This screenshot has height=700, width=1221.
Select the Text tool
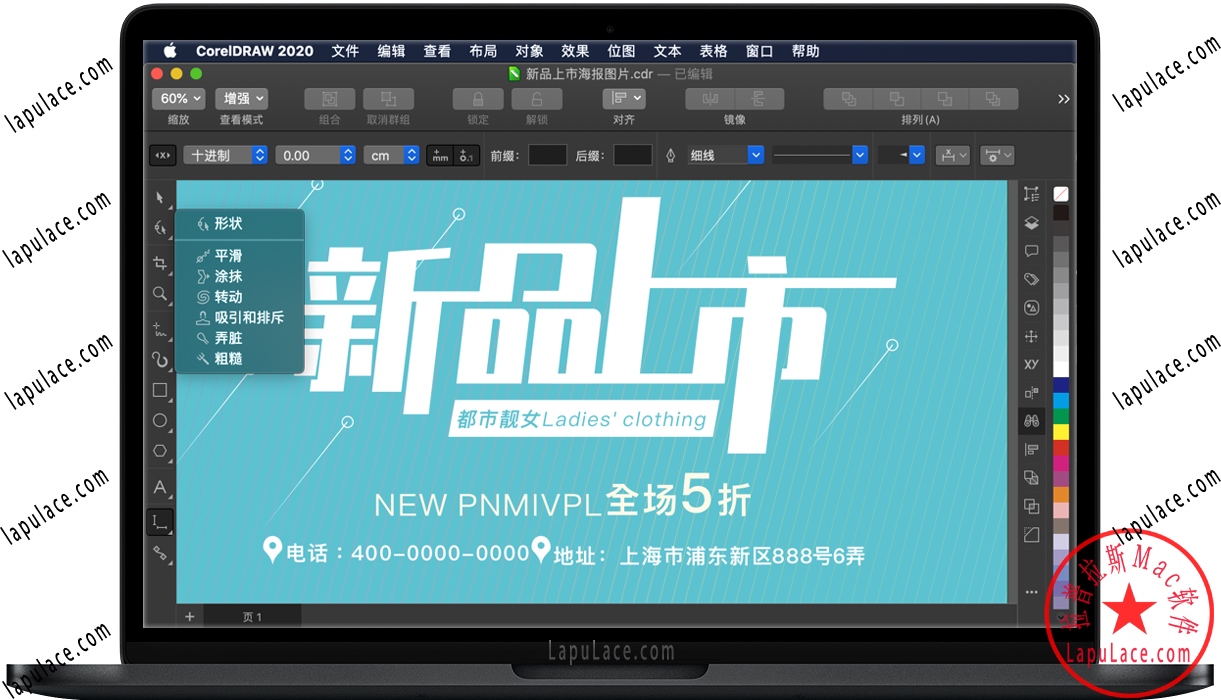(x=160, y=487)
